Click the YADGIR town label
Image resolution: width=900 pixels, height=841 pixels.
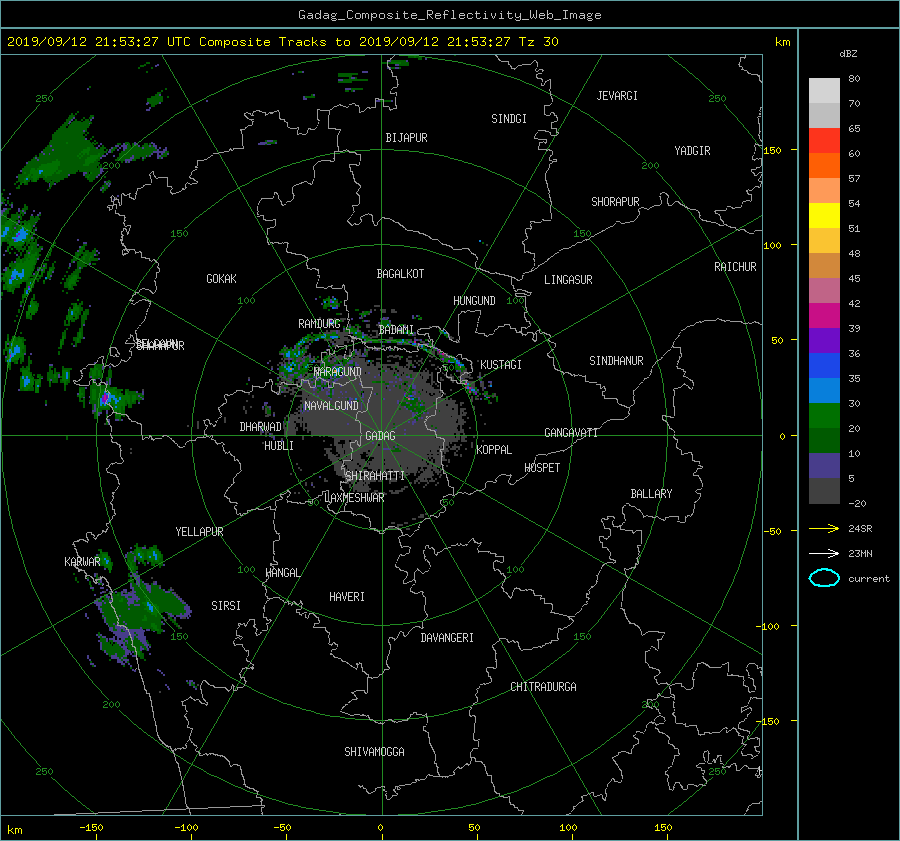pyautogui.click(x=692, y=151)
